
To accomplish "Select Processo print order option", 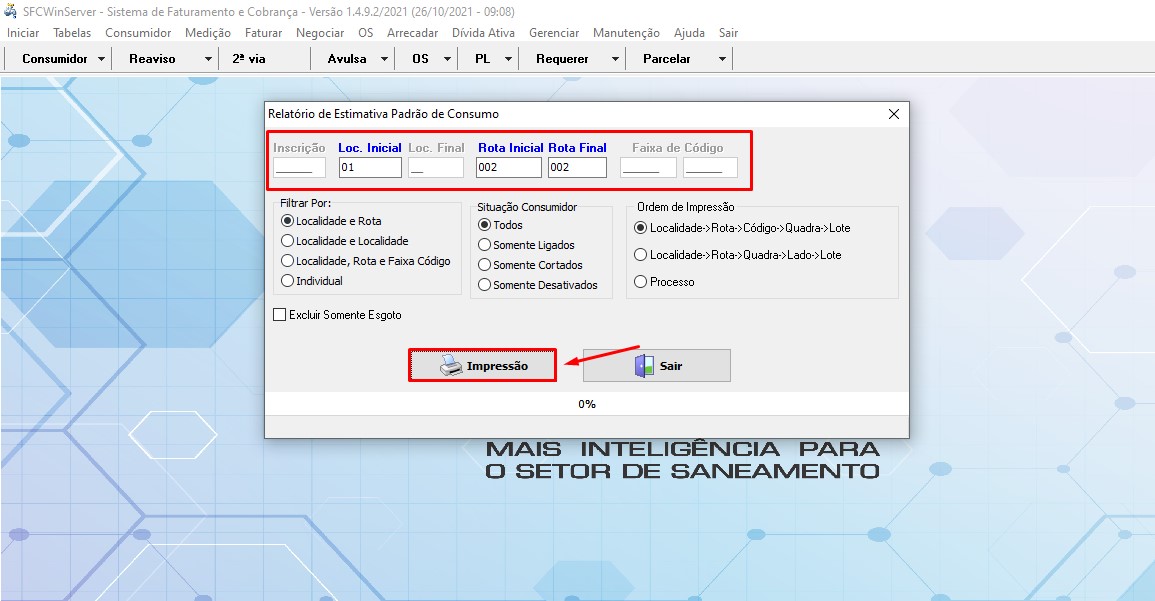I will (x=641, y=282).
